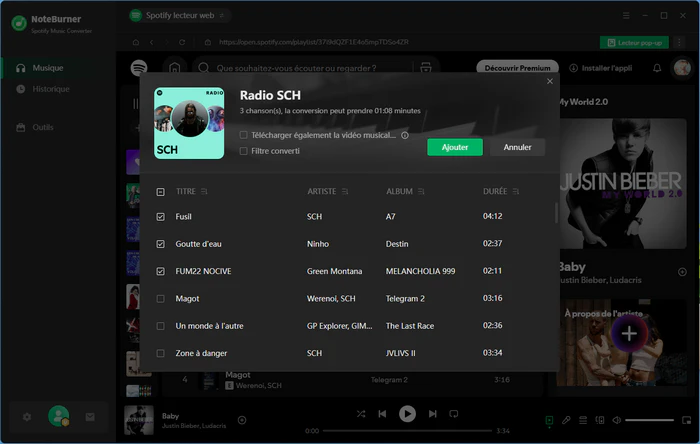Open the three-dot menu beside Lecteur pop-up
The width and height of the screenshot is (700, 444).
[679, 42]
